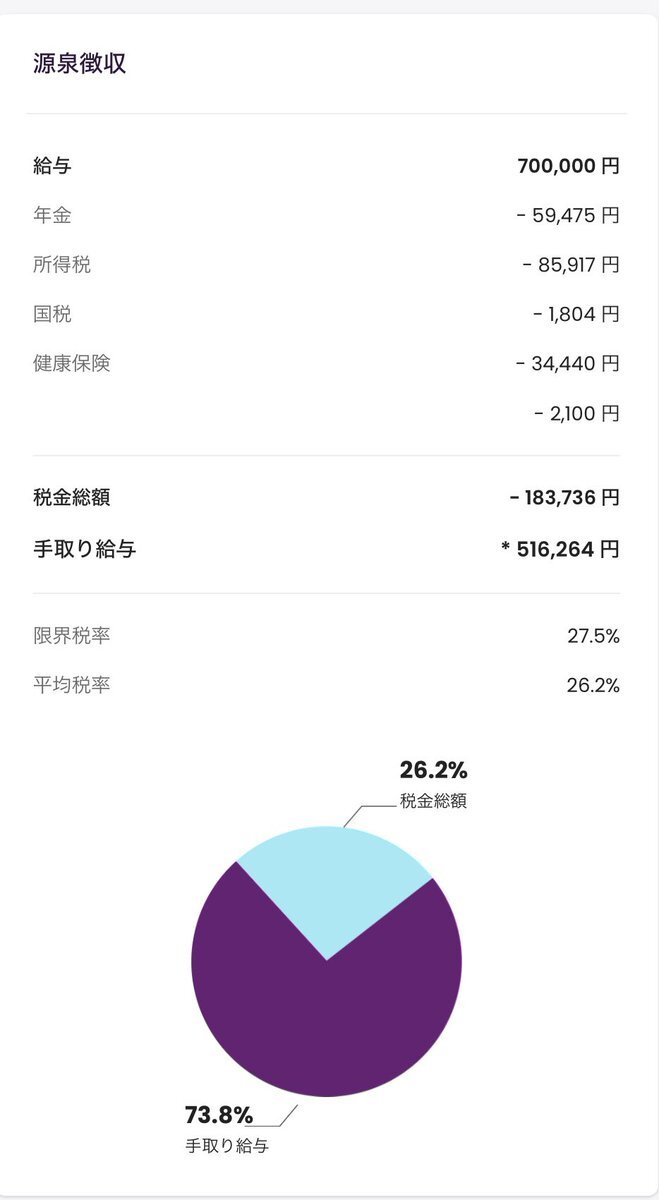Click the 34,440 円 health insurance value

tap(568, 364)
